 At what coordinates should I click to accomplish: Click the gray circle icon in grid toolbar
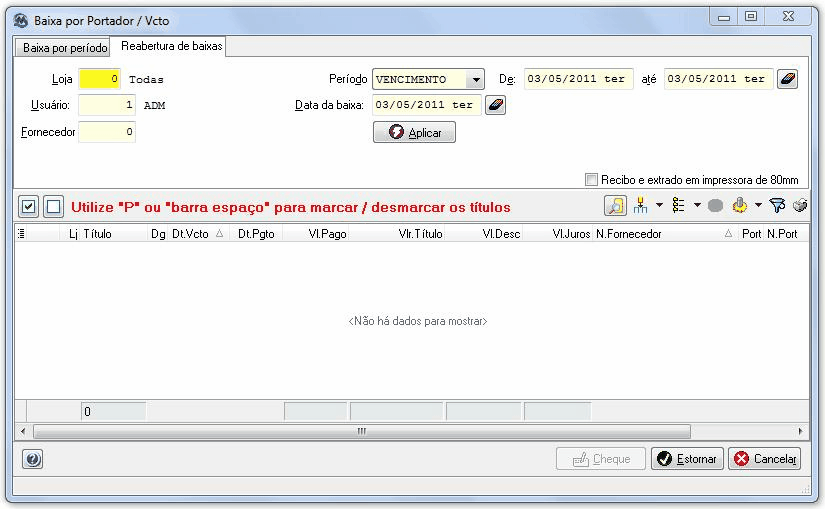tap(715, 205)
